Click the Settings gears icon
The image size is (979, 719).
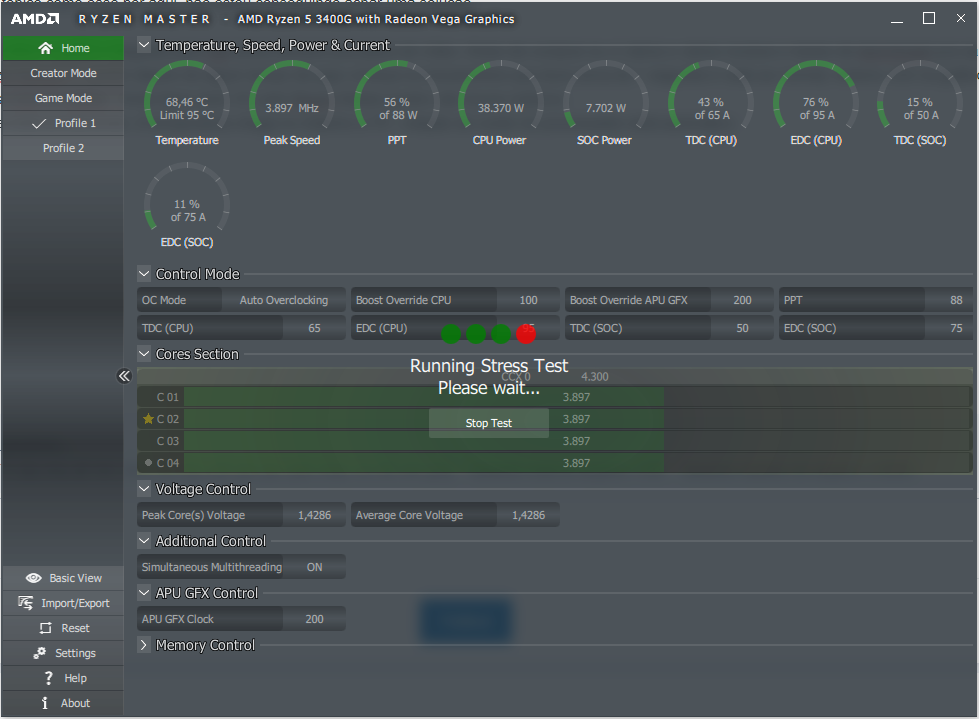tap(40, 653)
